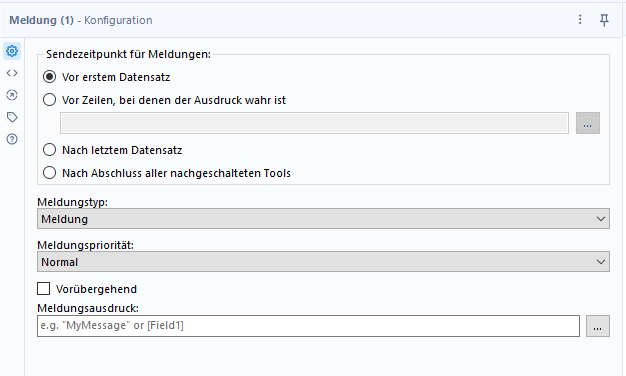This screenshot has width=626, height=376.
Task: Click the 'Meldung (1)' panel title
Action: click(42, 20)
